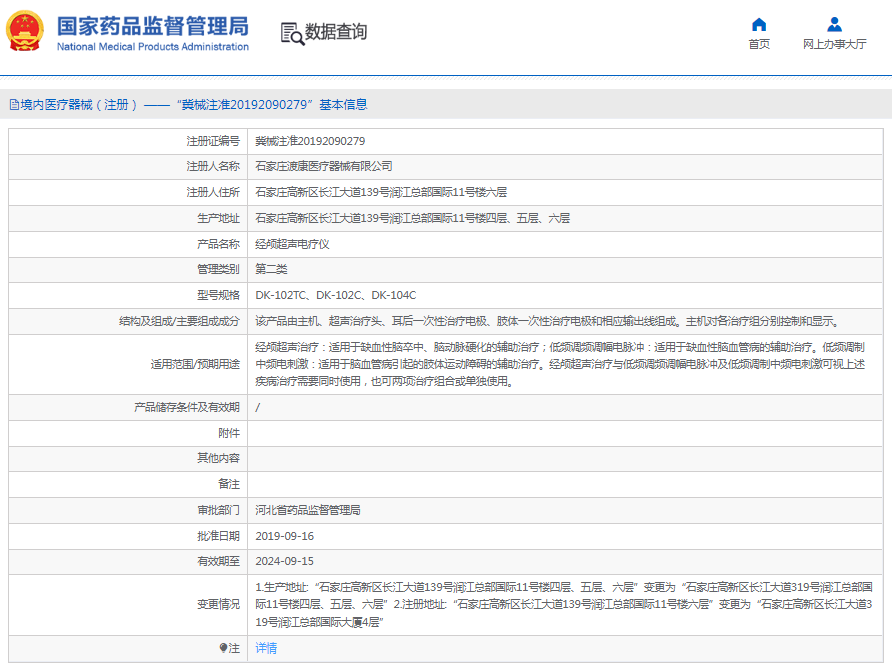Click storage condition value slash
Screen dimensions: 892x670
tap(258, 407)
